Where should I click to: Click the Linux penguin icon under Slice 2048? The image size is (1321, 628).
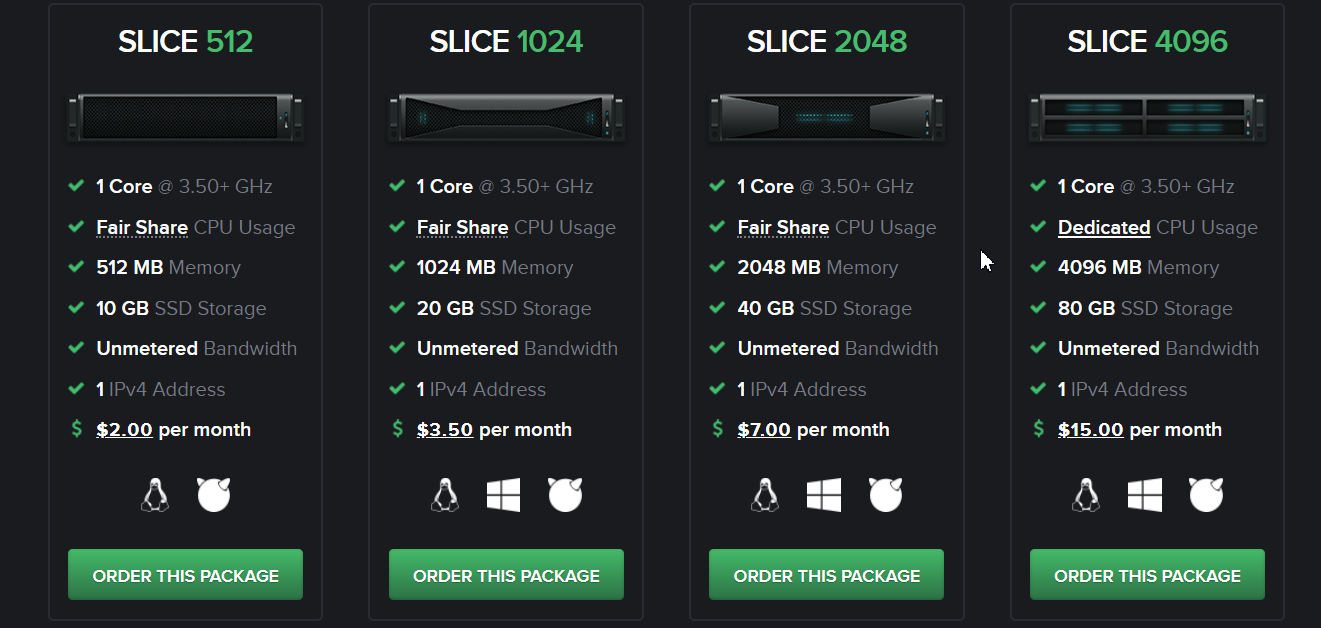(x=765, y=494)
